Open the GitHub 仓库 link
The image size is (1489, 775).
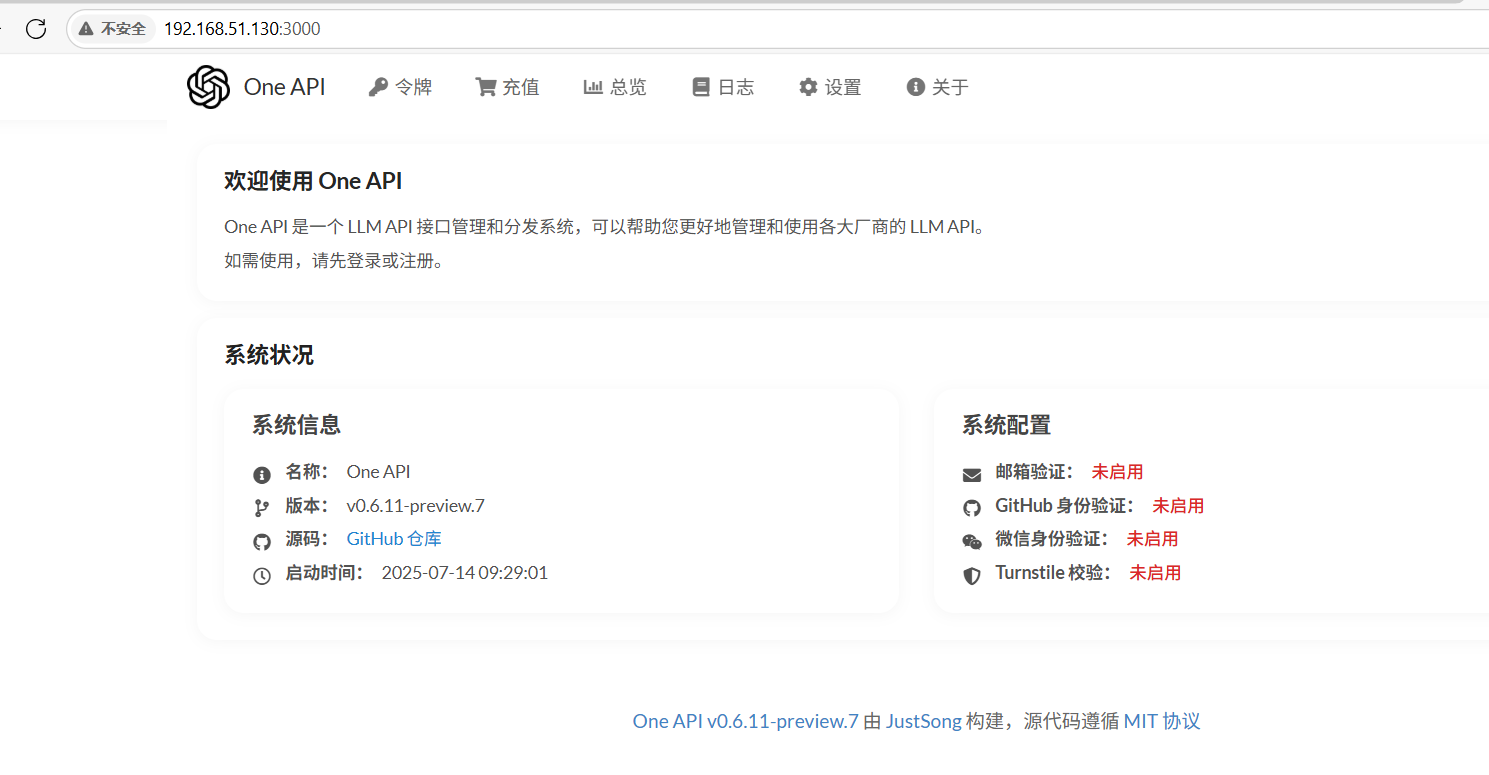pyautogui.click(x=394, y=539)
